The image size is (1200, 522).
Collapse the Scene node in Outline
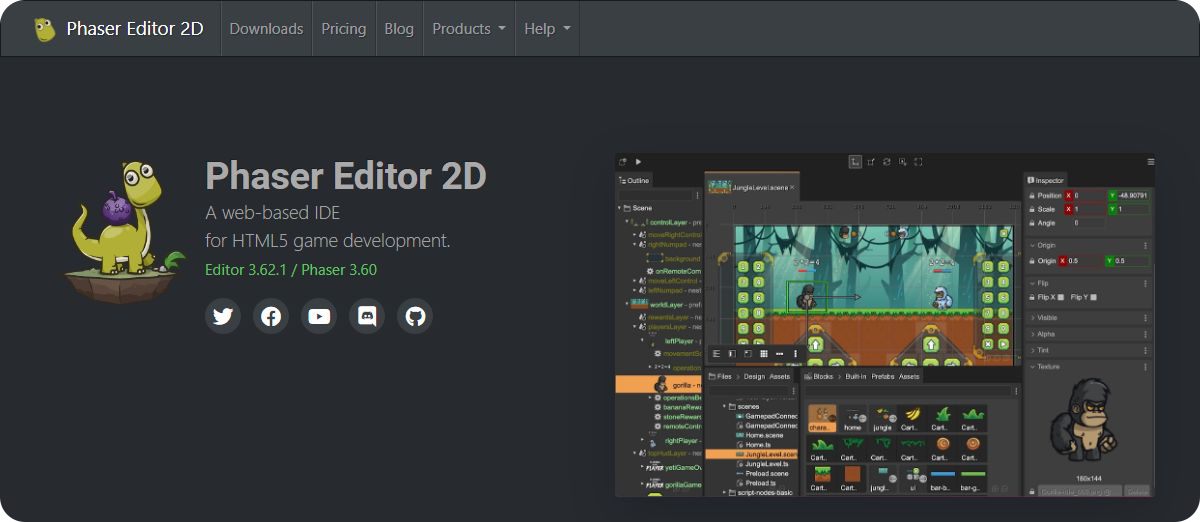[x=619, y=208]
